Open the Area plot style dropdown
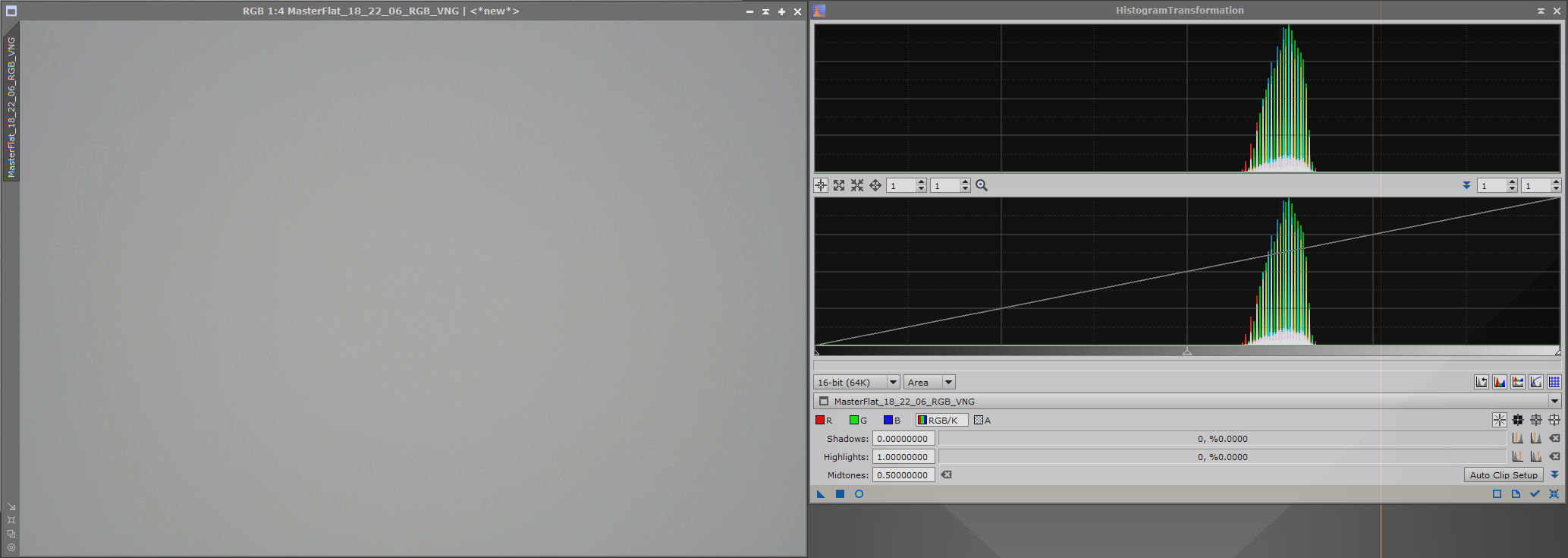This screenshot has height=558, width=1568. point(929,382)
